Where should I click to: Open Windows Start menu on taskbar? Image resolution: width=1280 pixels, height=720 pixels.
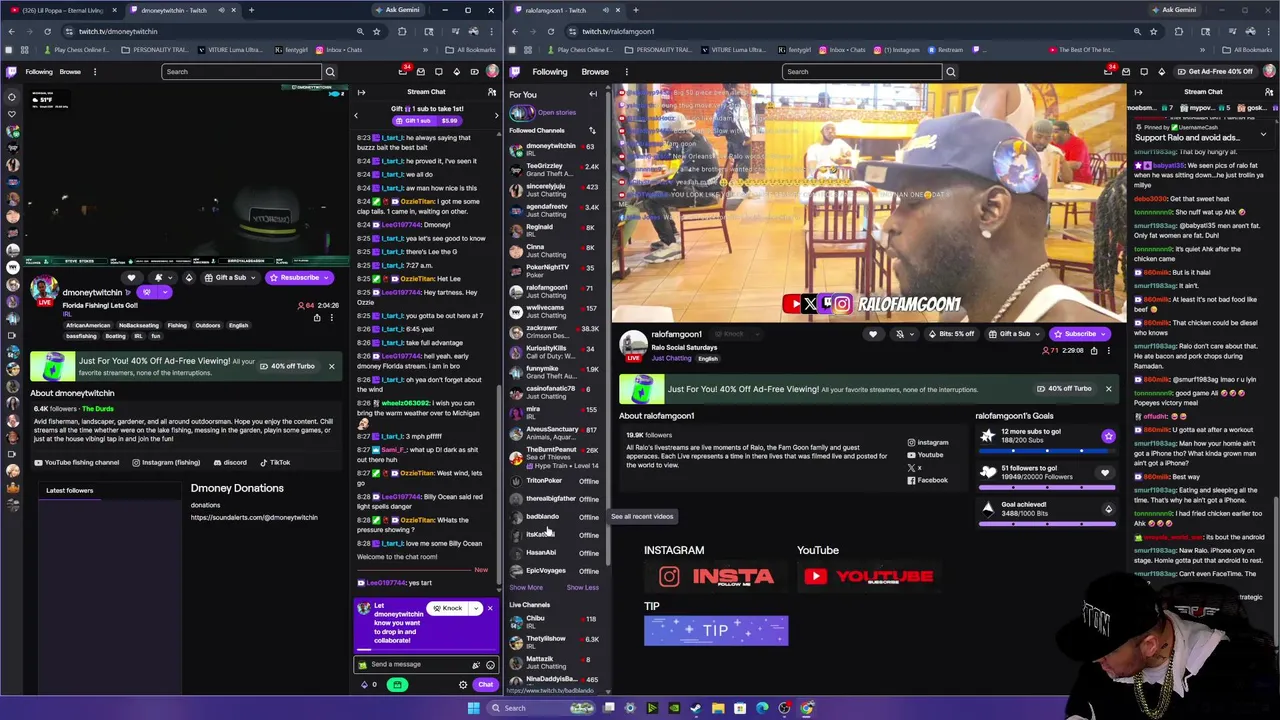point(473,708)
